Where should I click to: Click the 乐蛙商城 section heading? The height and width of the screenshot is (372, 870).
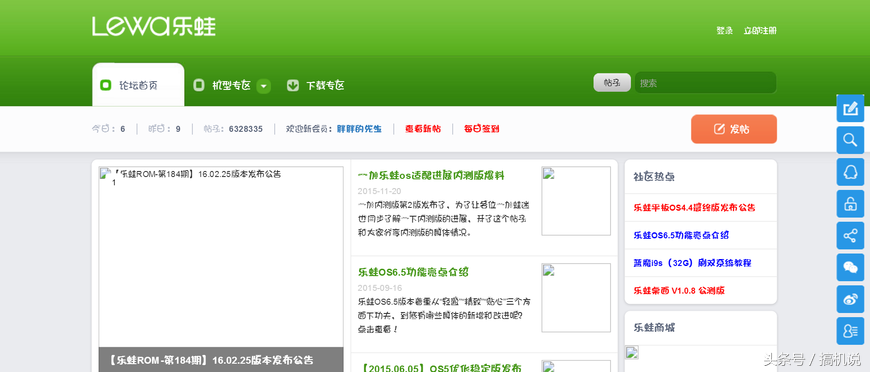[654, 328]
